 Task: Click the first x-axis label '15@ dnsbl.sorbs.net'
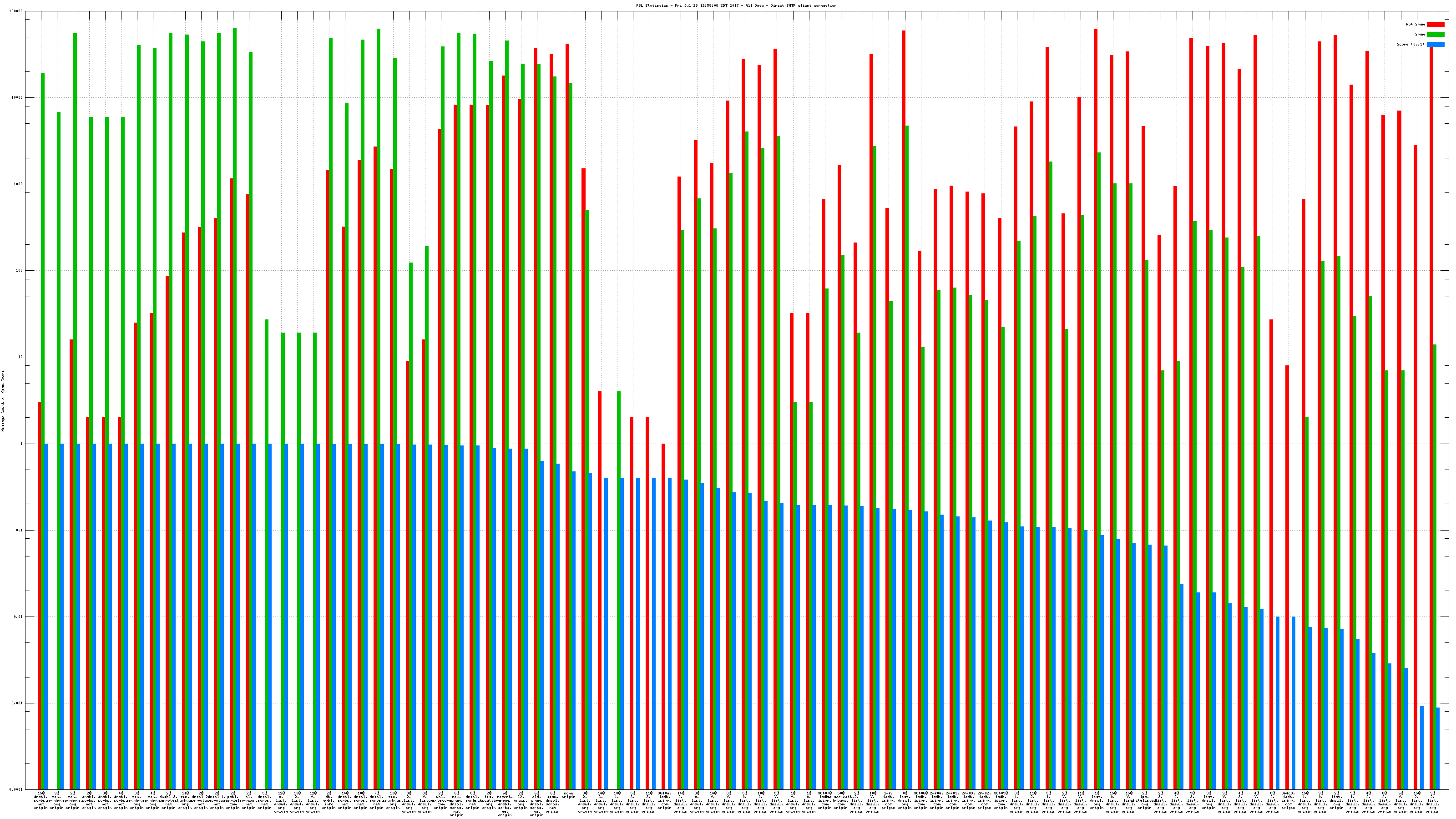[x=40, y=800]
